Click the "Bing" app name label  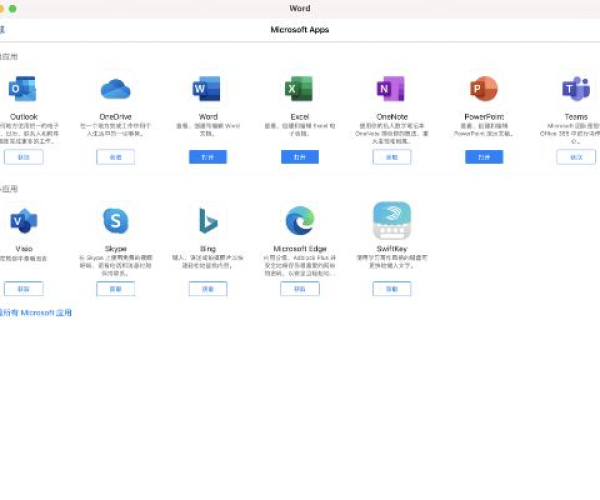(208, 249)
